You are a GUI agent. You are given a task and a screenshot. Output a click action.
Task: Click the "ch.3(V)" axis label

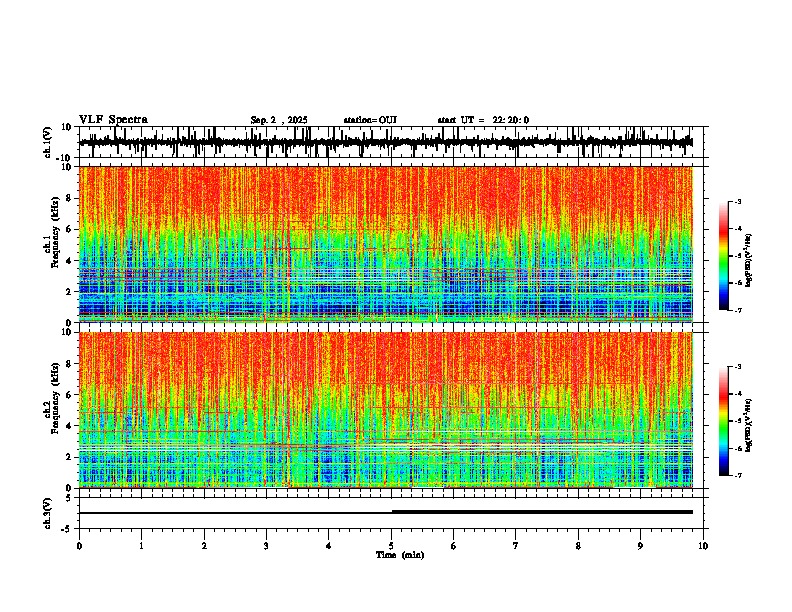click(x=48, y=513)
